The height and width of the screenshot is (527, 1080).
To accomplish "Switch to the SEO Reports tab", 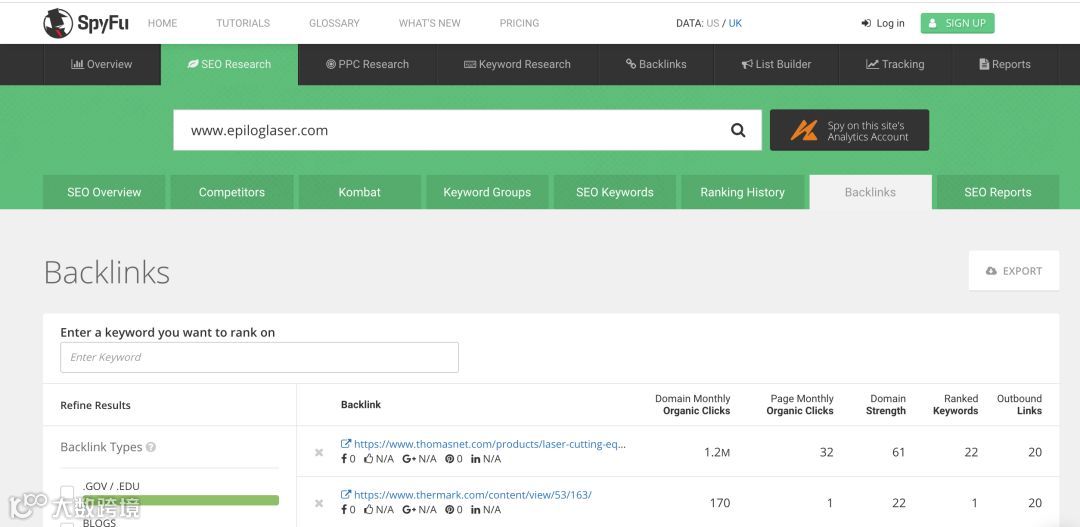I will pyautogui.click(x=998, y=192).
